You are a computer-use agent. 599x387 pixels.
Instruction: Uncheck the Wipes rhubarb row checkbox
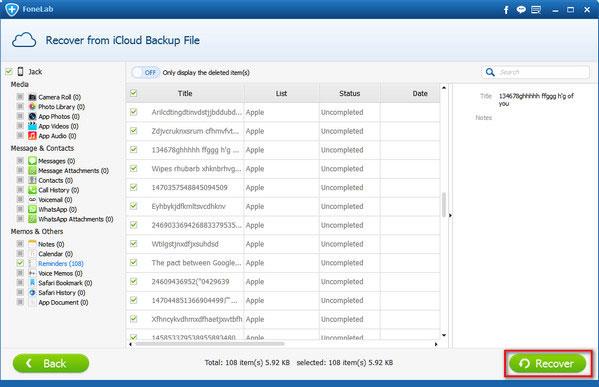(x=133, y=168)
